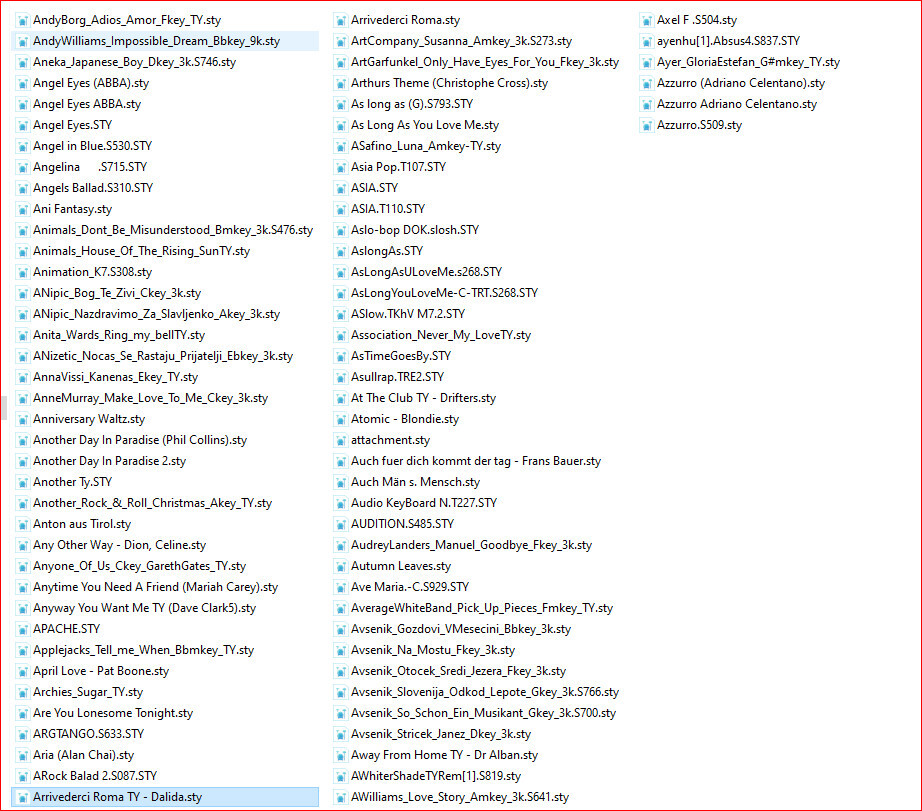
Task: Click the file icon for APACHE.STY
Action: pos(22,629)
